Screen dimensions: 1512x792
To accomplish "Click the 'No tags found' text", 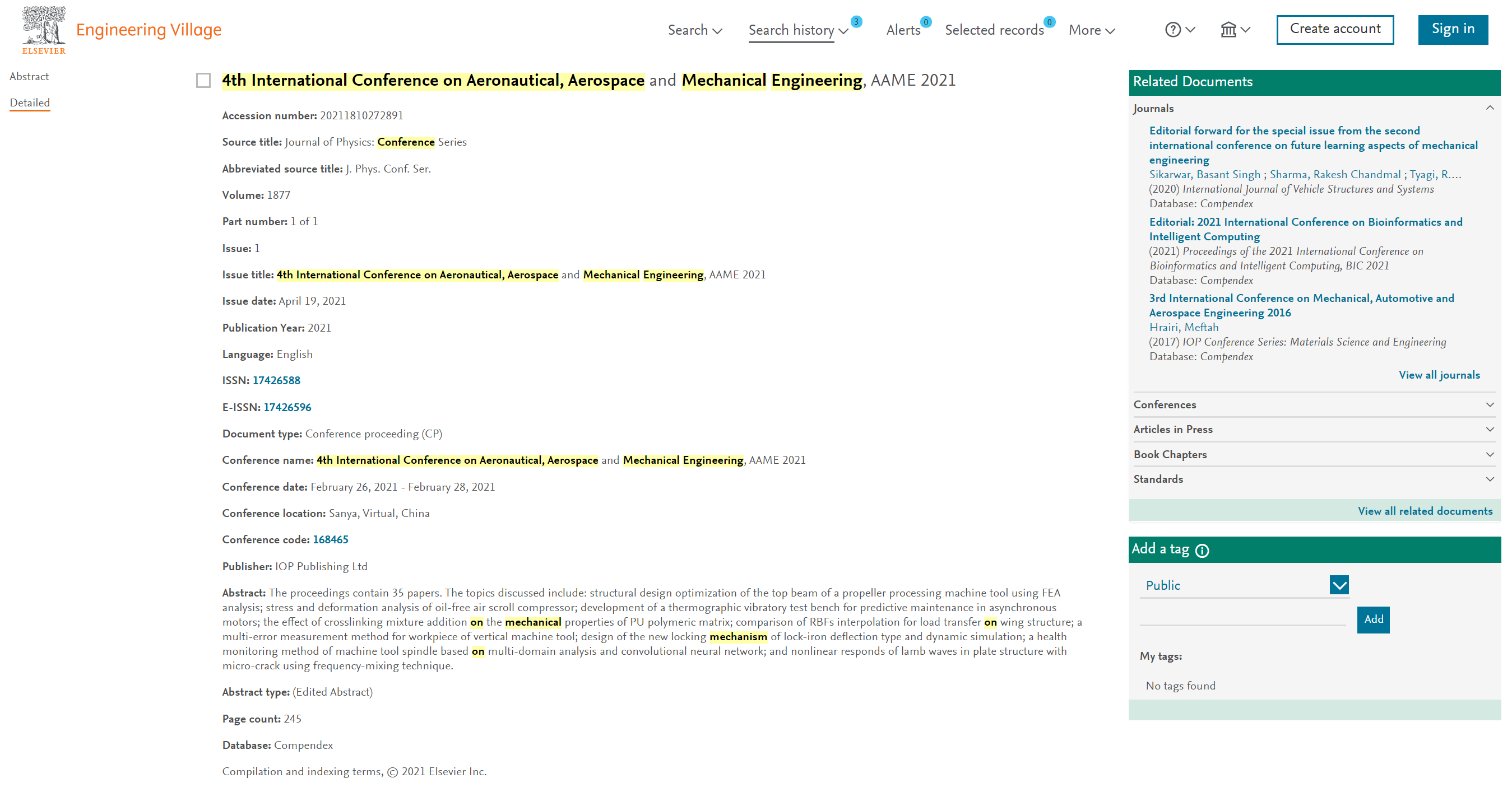I will 1179,685.
